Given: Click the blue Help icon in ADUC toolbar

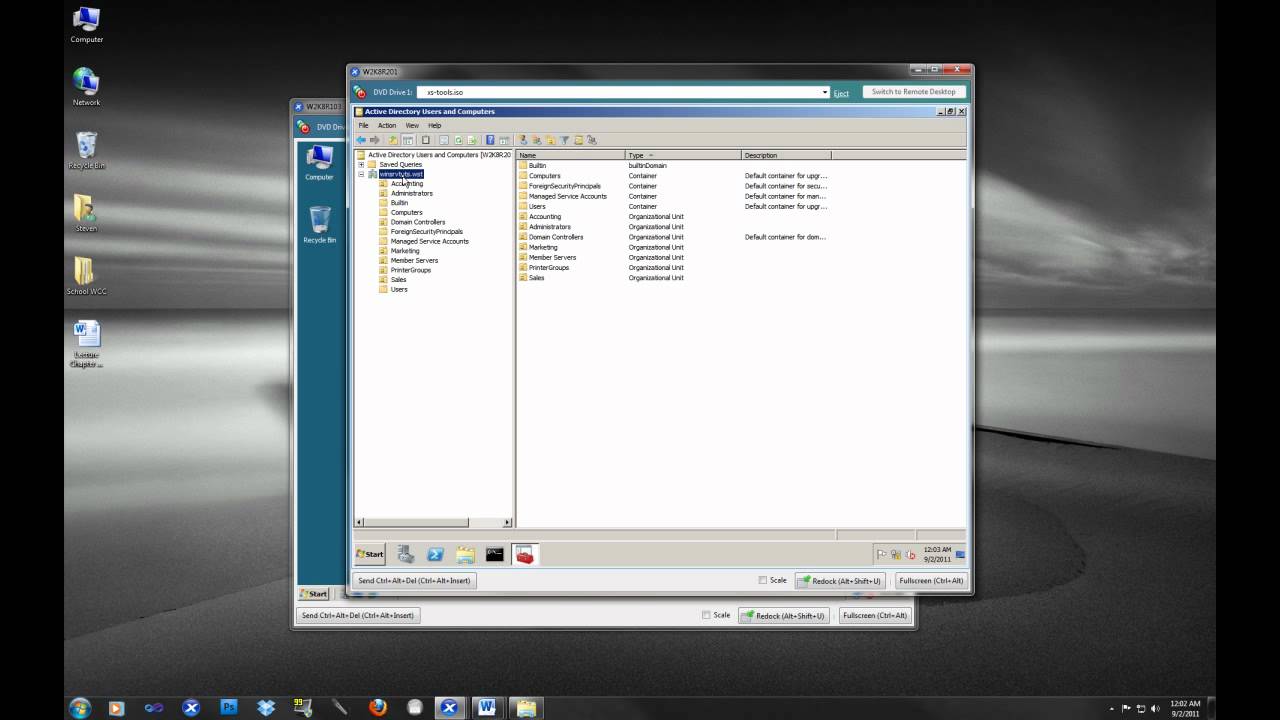Looking at the screenshot, I should tap(491, 140).
